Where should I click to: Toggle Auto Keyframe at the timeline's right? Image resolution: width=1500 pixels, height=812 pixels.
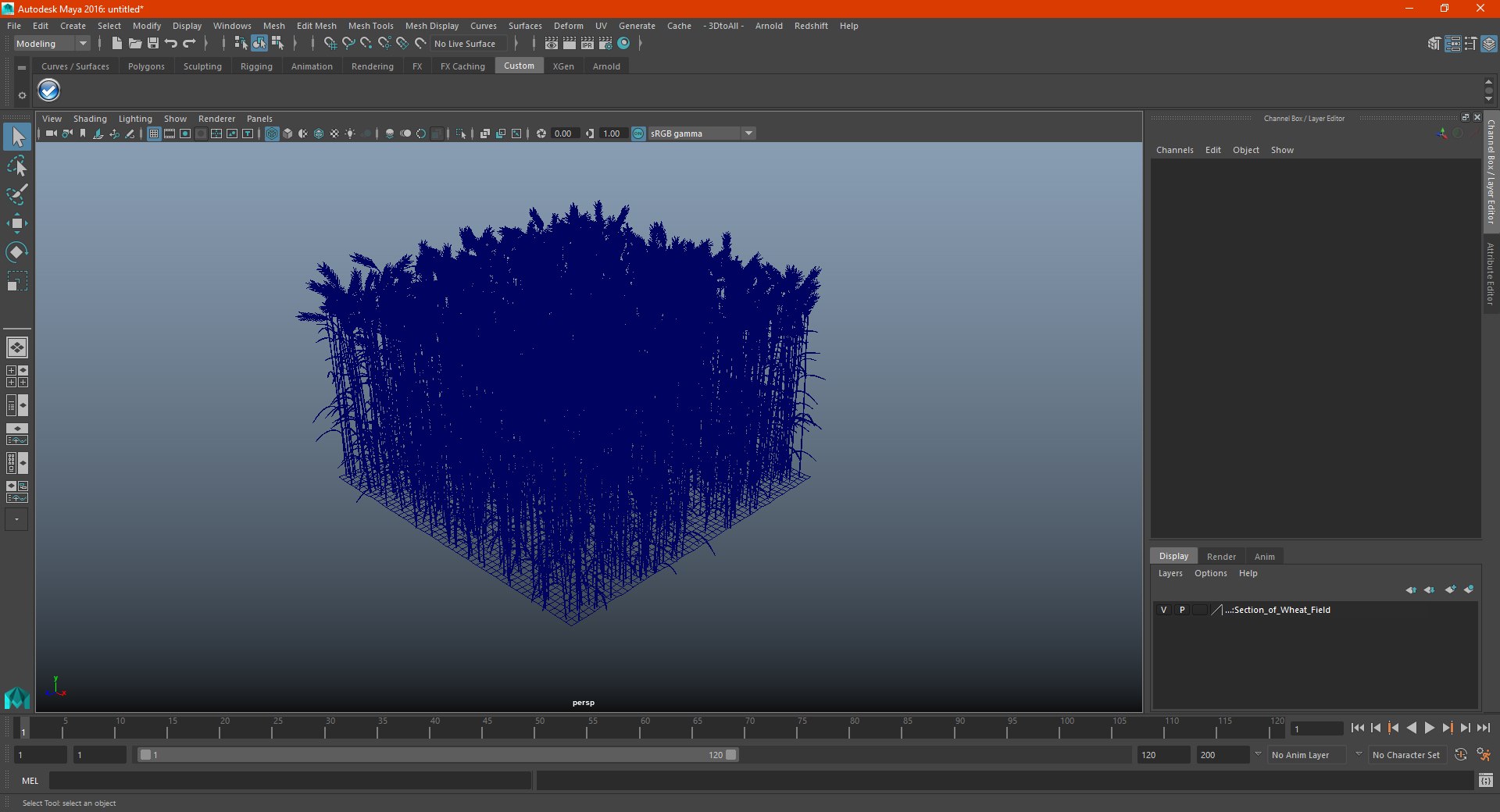1460,755
